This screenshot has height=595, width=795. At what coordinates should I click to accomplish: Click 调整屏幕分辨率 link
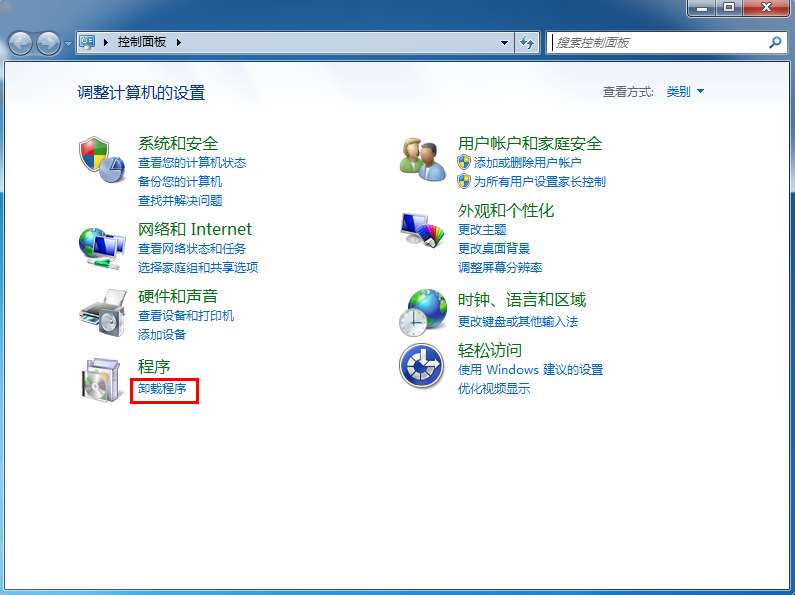point(500,267)
